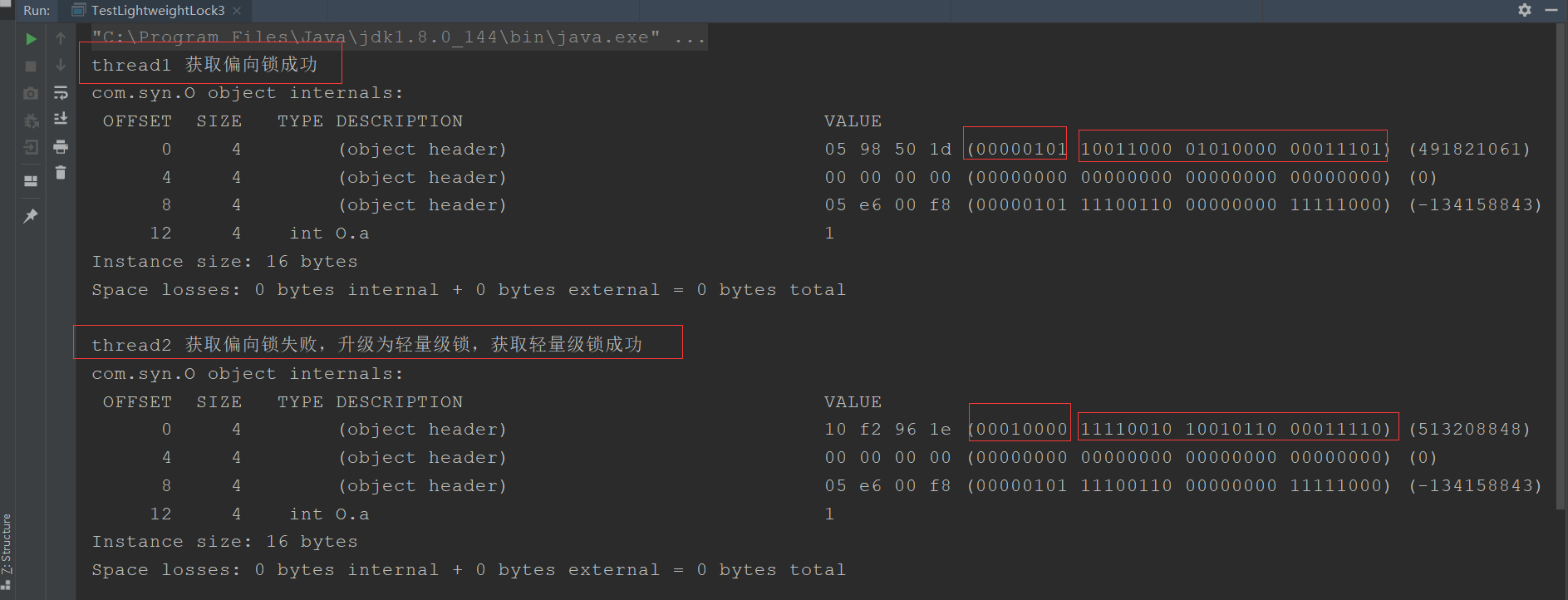Dump threads using the camera icon
This screenshot has width=1568, height=600.
tap(31, 93)
